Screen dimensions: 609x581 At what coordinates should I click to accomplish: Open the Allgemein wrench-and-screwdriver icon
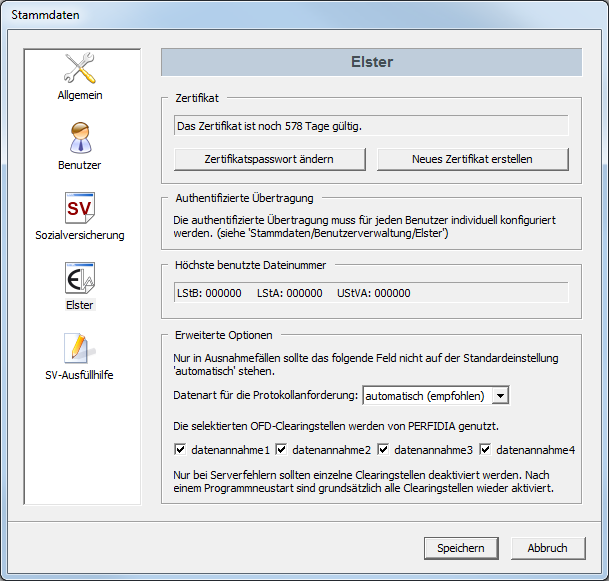pos(80,68)
